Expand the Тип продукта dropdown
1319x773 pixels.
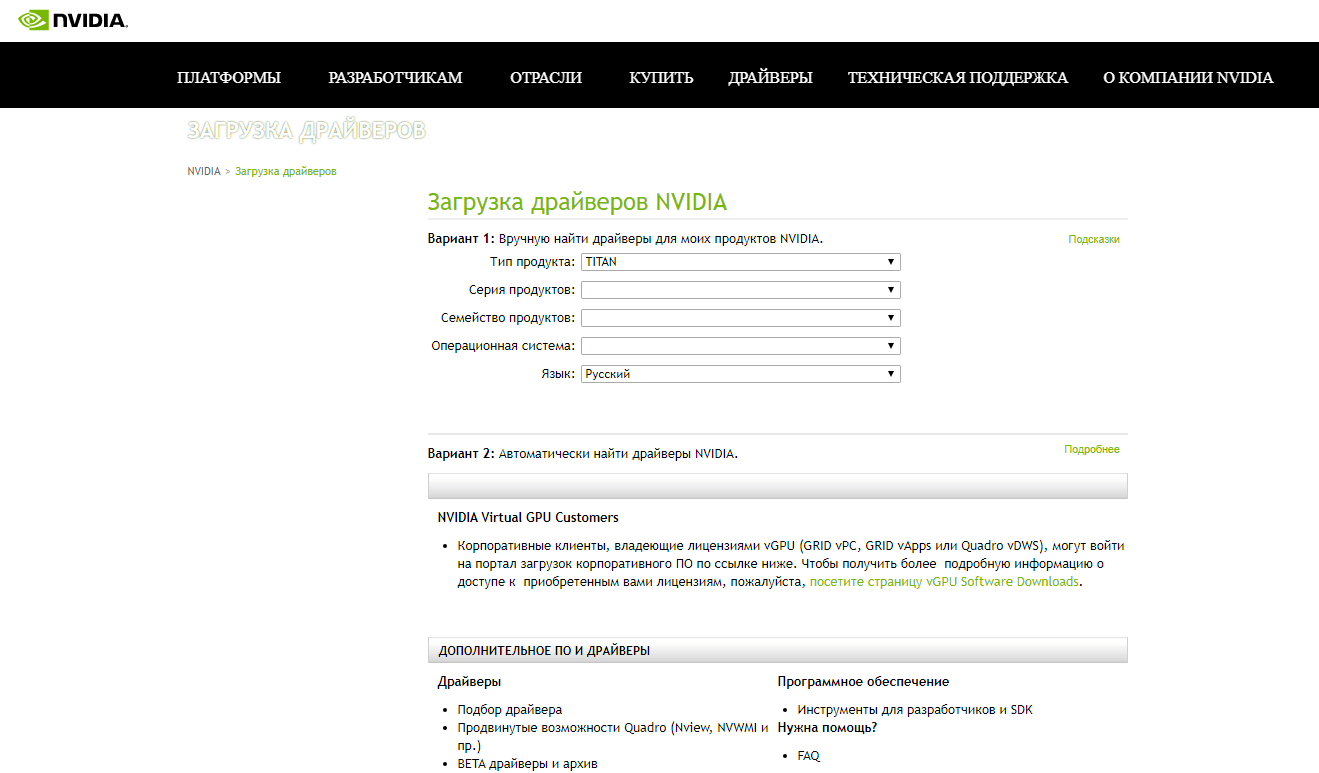pos(740,262)
